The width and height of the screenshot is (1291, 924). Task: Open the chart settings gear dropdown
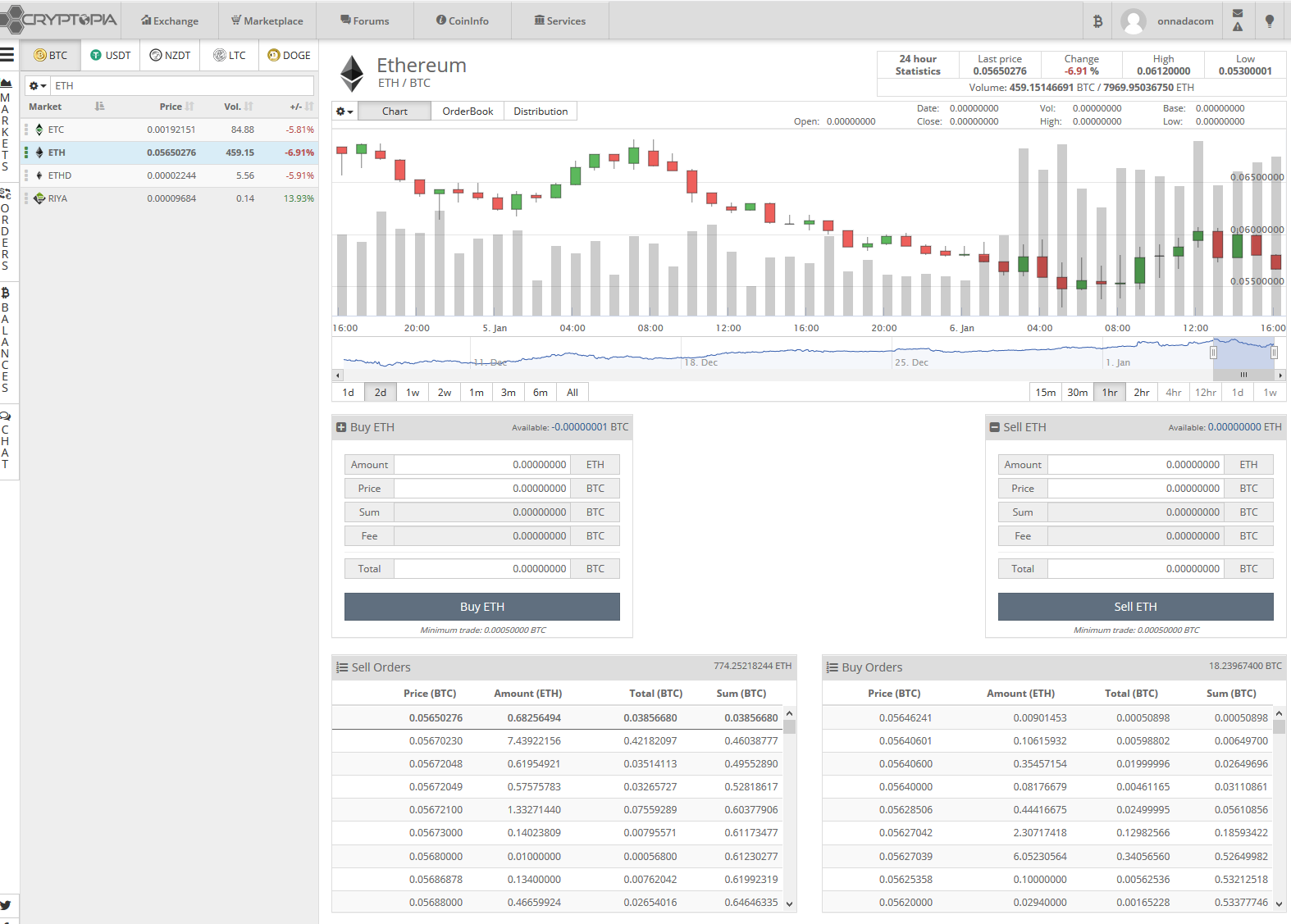click(x=344, y=112)
